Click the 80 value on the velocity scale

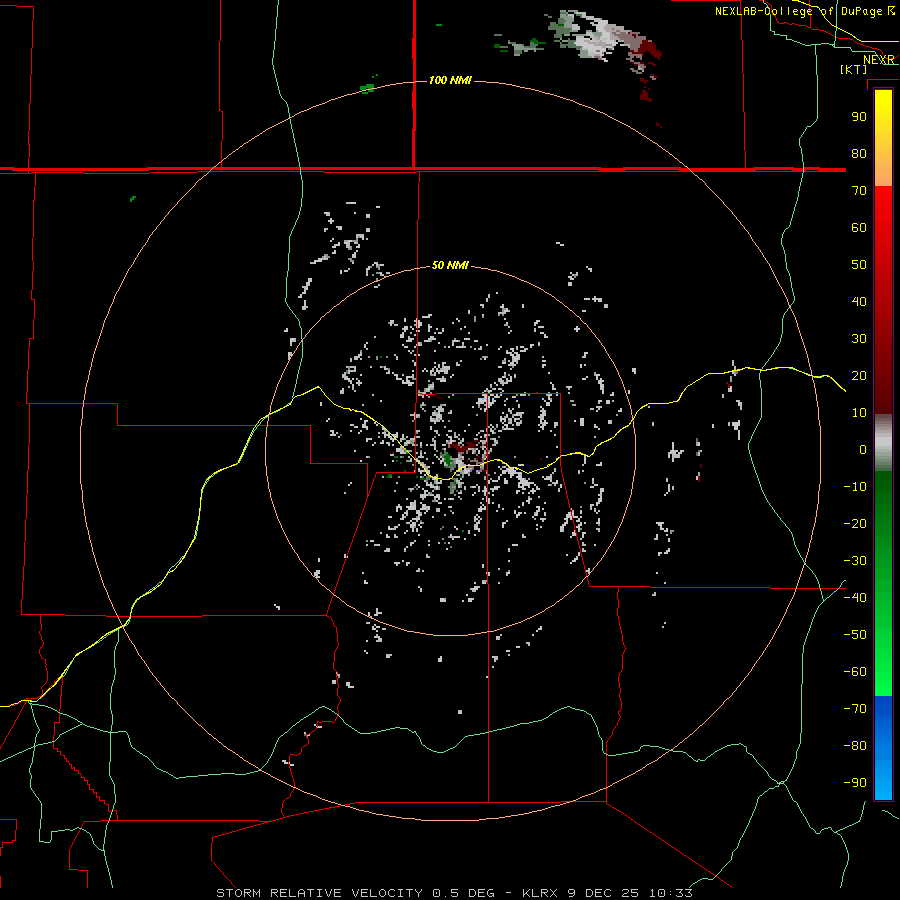(859, 154)
